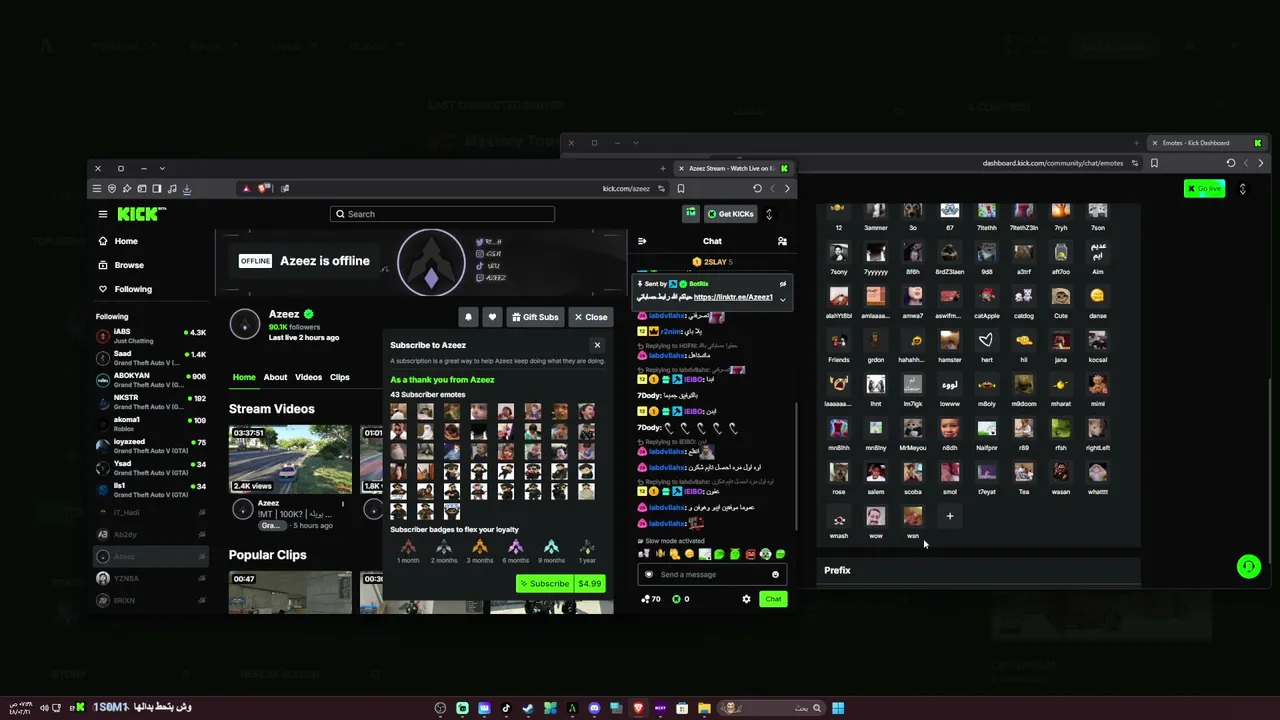Image resolution: width=1280 pixels, height=720 pixels.
Task: Open the chat users list icon
Action: point(782,241)
